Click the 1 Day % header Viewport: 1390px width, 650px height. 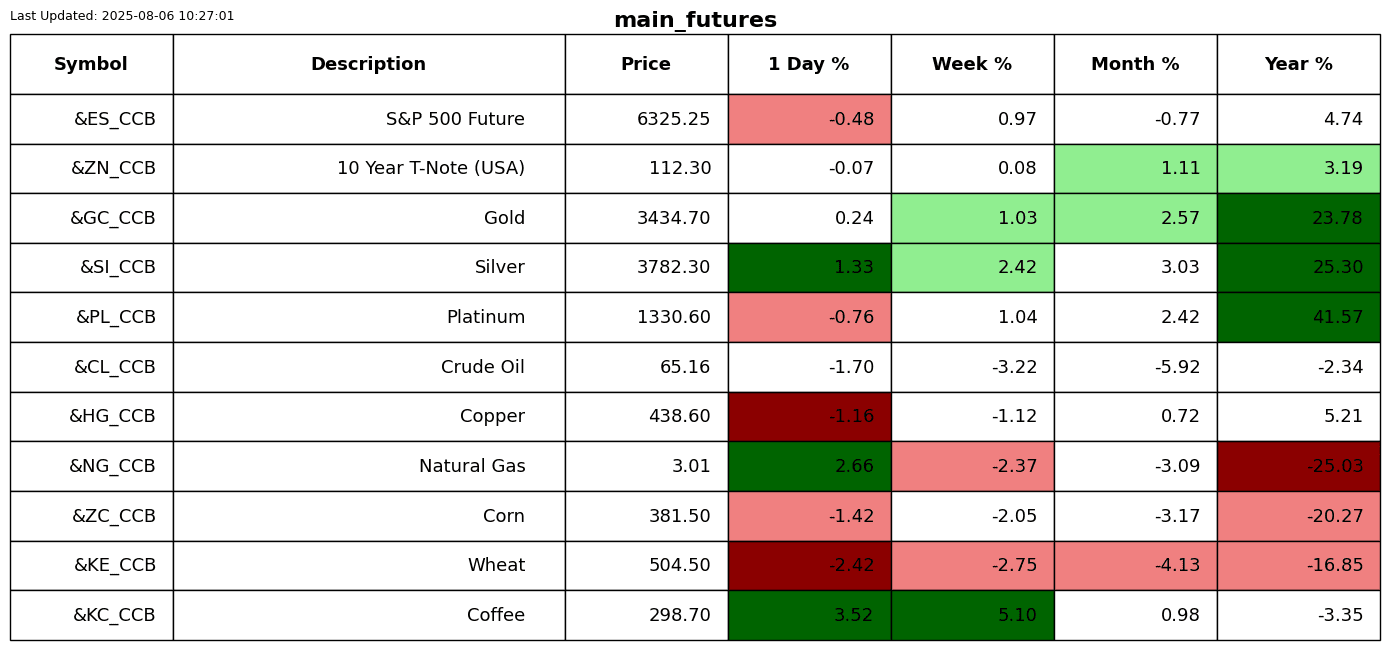(x=809, y=65)
